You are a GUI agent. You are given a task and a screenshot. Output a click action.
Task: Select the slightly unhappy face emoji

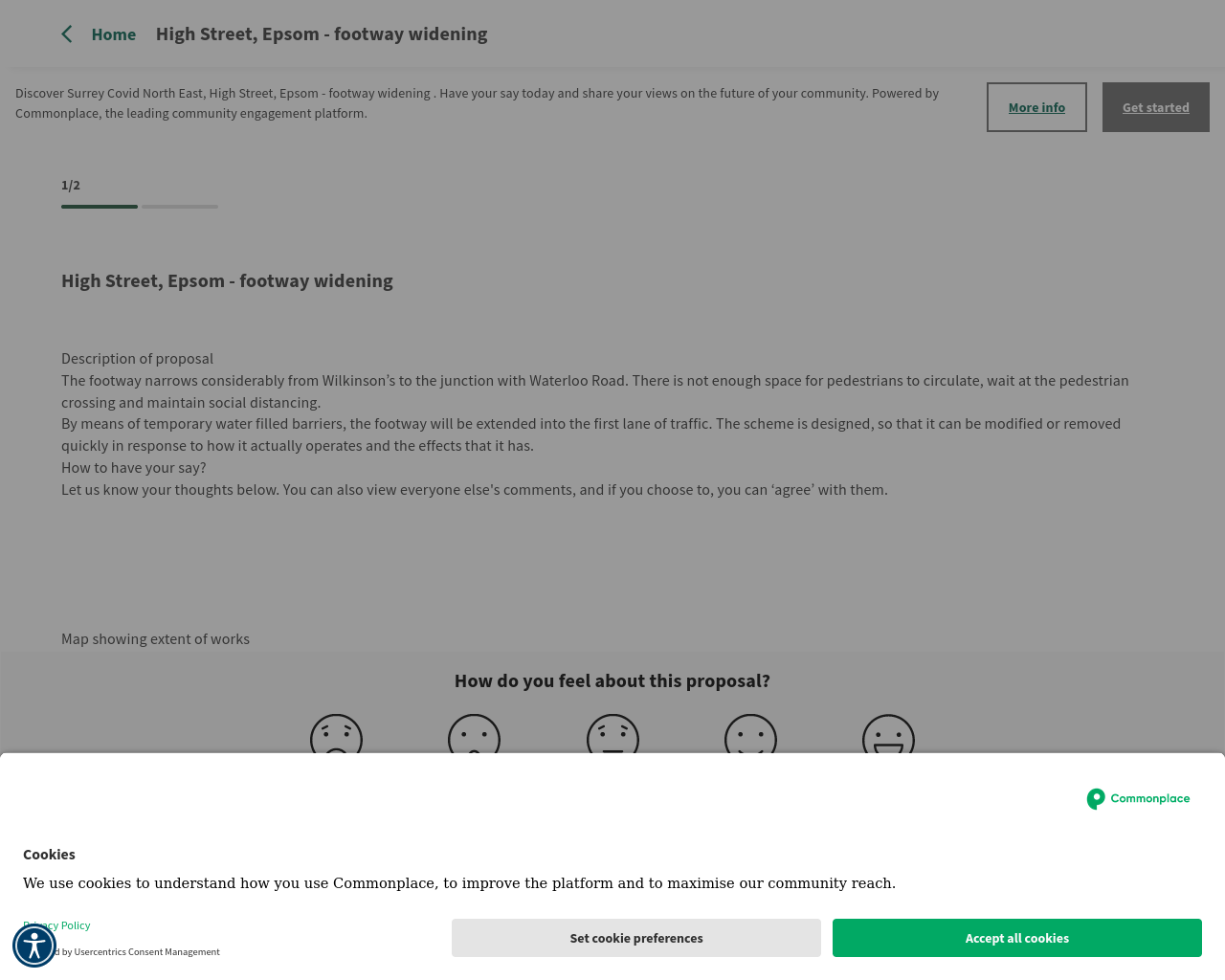click(475, 734)
